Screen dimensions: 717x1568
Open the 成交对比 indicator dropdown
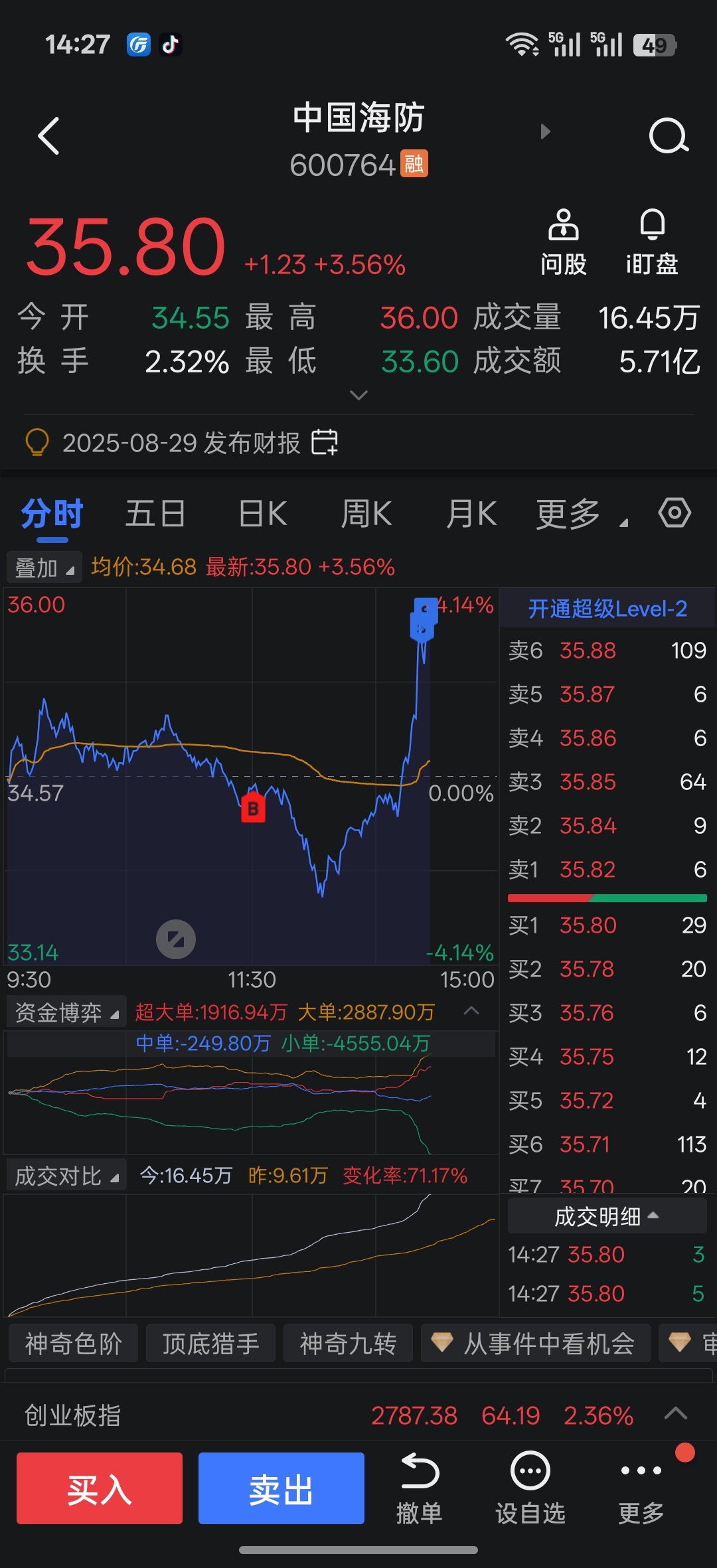tap(66, 1176)
